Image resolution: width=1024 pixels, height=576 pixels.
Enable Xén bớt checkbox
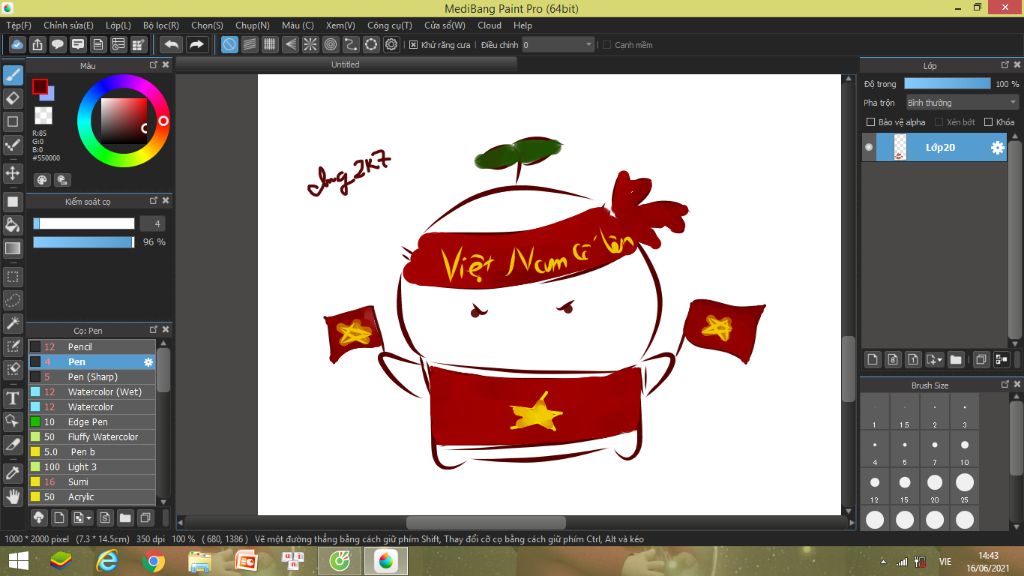tap(938, 122)
